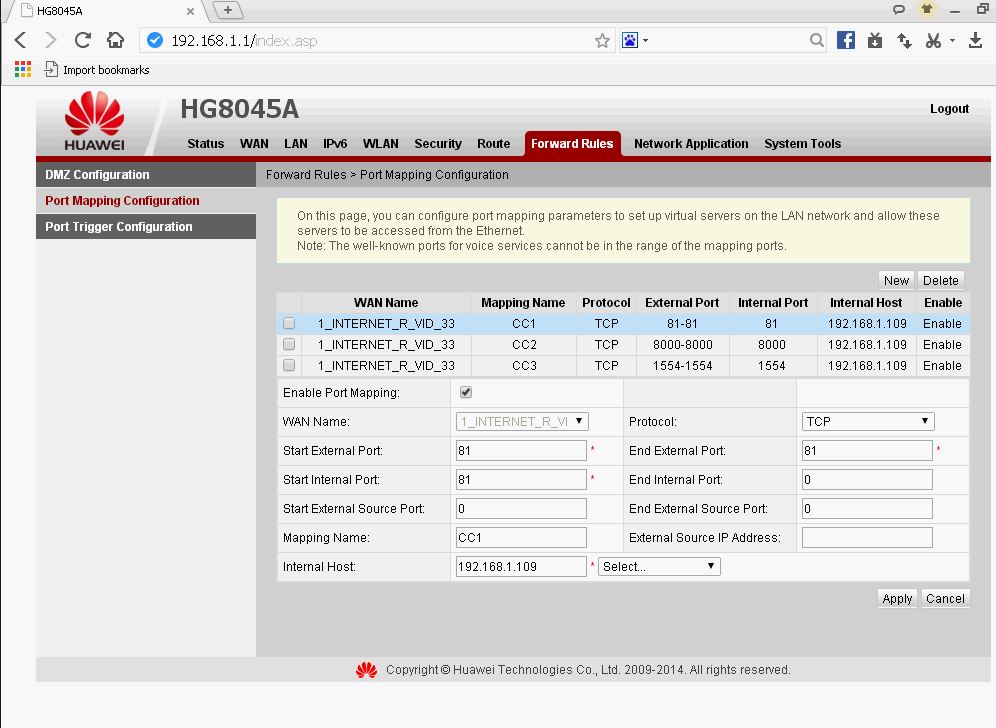Click the Cancel button
The width and height of the screenshot is (996, 728).
[945, 598]
